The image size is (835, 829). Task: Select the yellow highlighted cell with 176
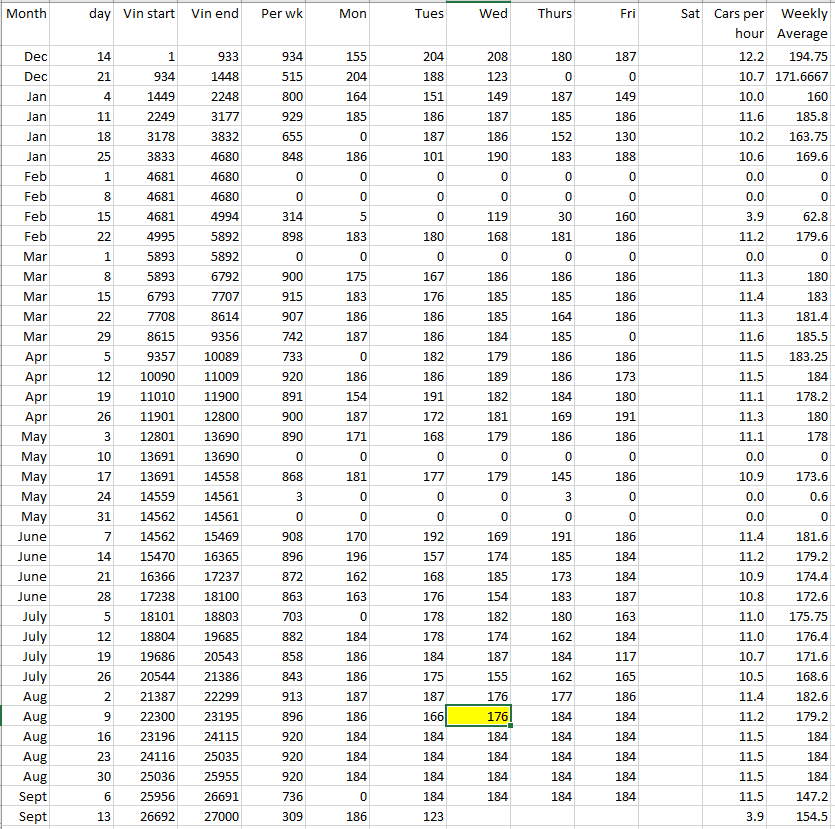(480, 716)
